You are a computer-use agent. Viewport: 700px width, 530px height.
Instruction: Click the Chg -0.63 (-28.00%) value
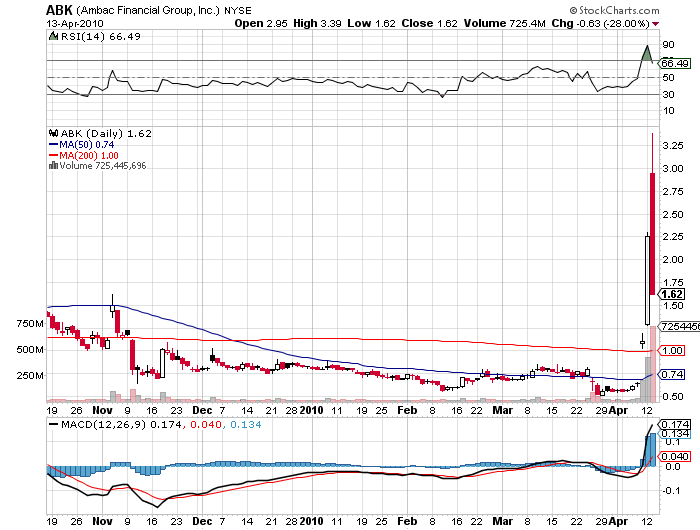(x=600, y=23)
